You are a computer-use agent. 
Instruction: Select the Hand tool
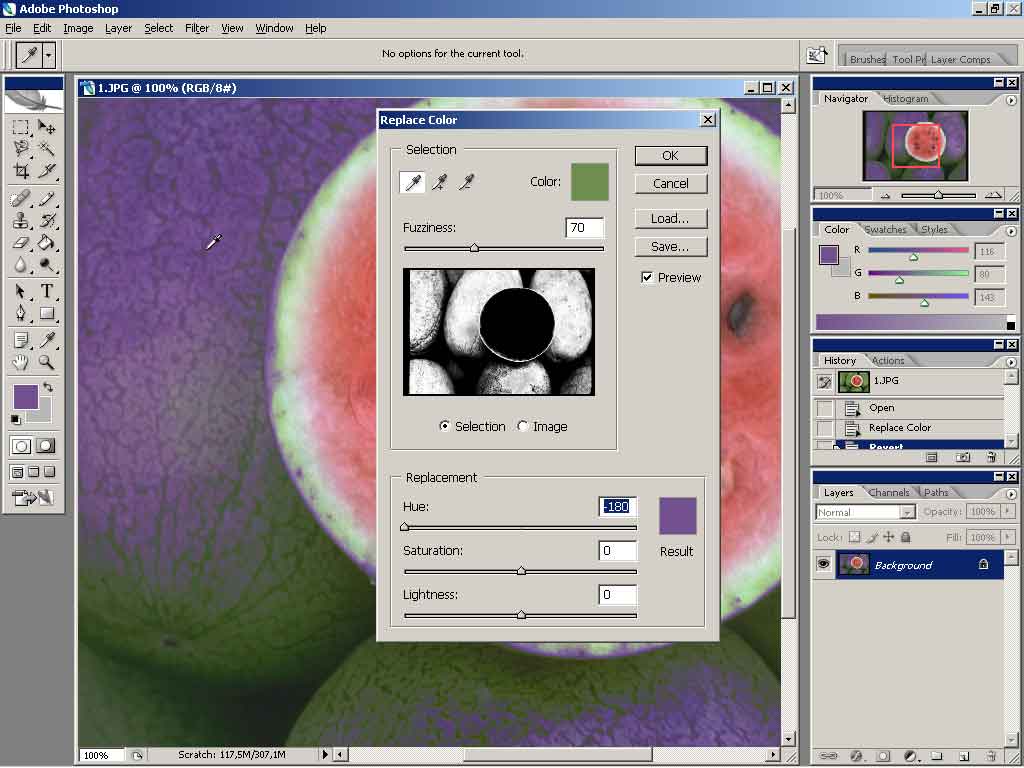tap(21, 362)
